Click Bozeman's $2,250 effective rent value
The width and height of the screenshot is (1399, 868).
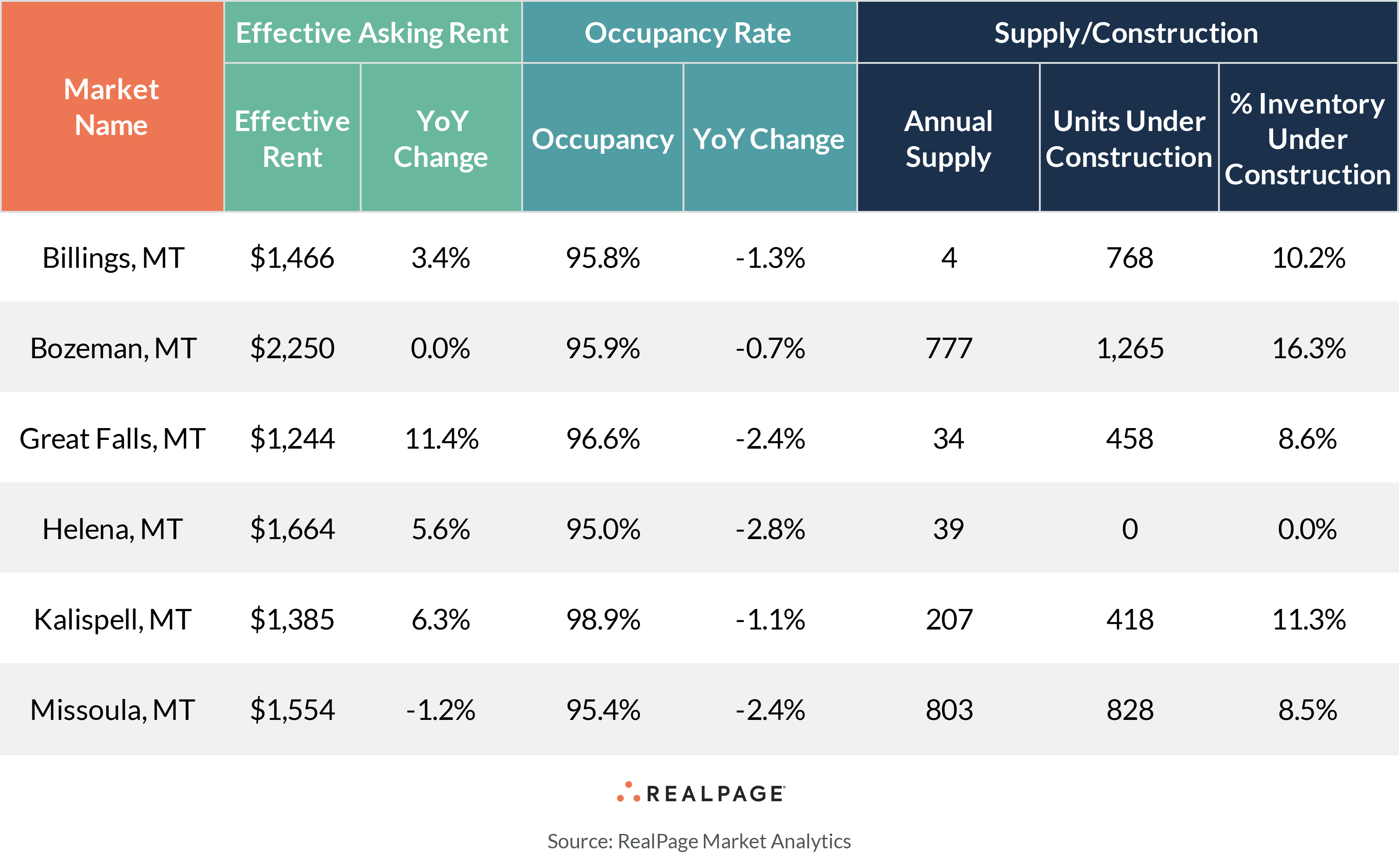pyautogui.click(x=292, y=348)
